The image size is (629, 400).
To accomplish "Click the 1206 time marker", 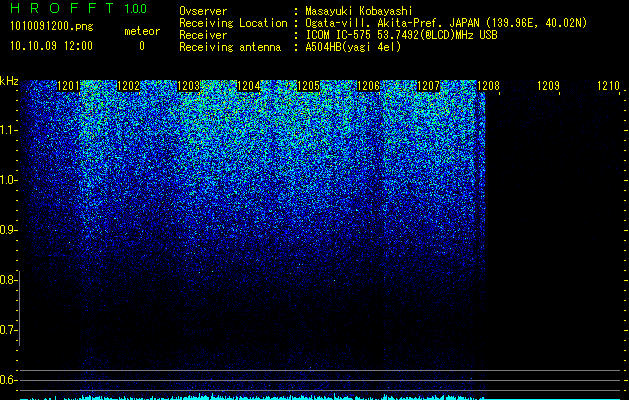I will click(368, 86).
